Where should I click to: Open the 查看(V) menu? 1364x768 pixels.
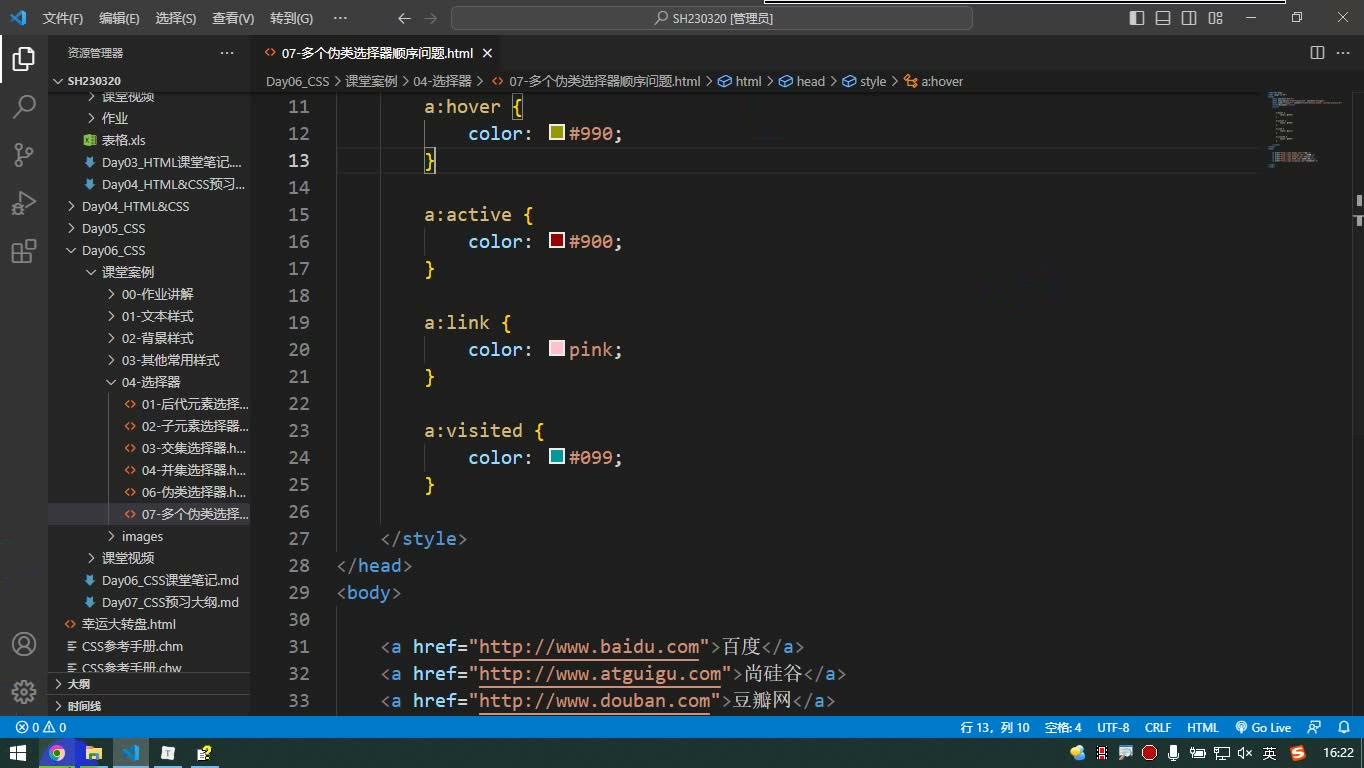[x=233, y=18]
